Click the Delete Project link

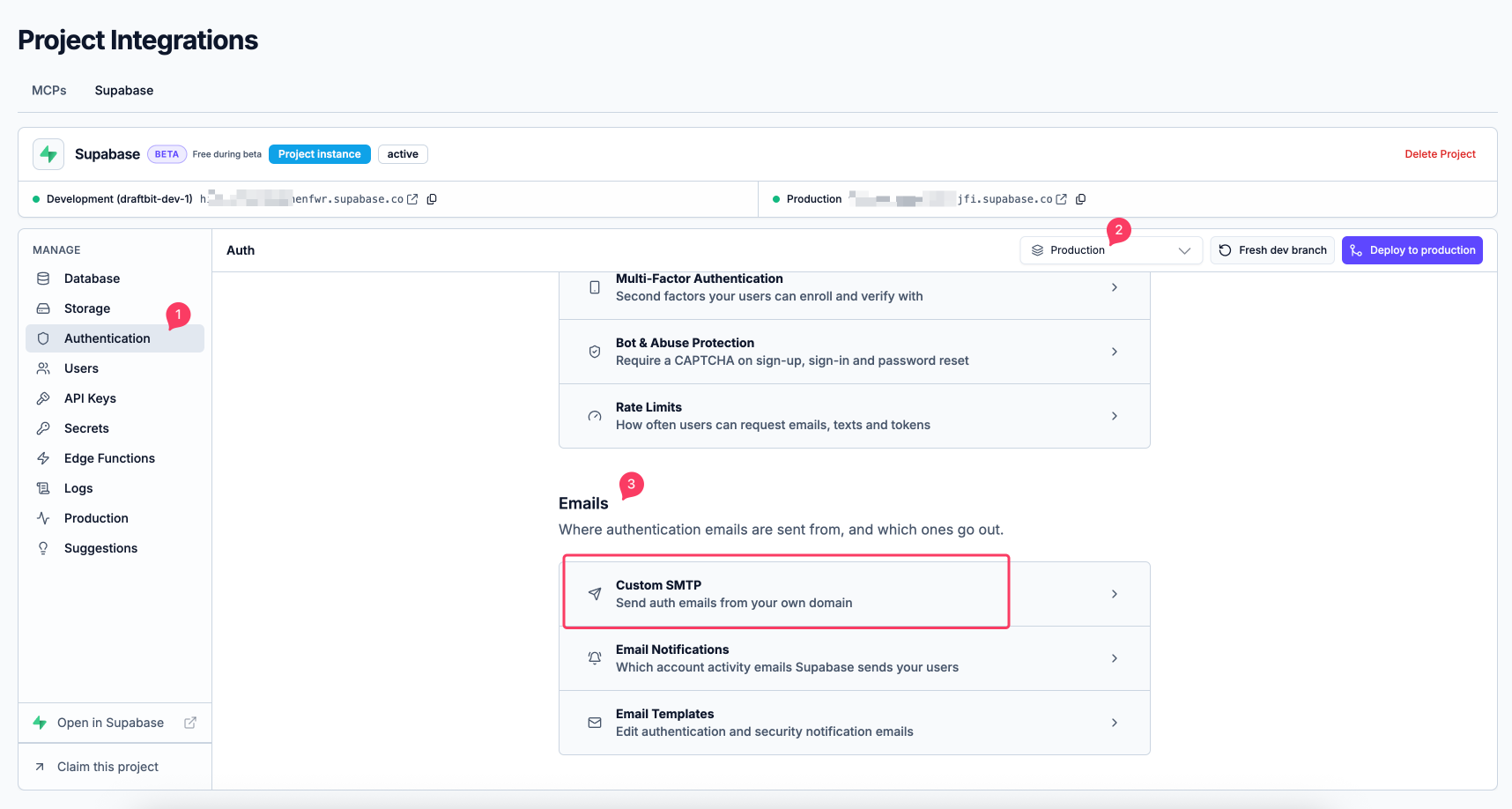tap(1440, 154)
